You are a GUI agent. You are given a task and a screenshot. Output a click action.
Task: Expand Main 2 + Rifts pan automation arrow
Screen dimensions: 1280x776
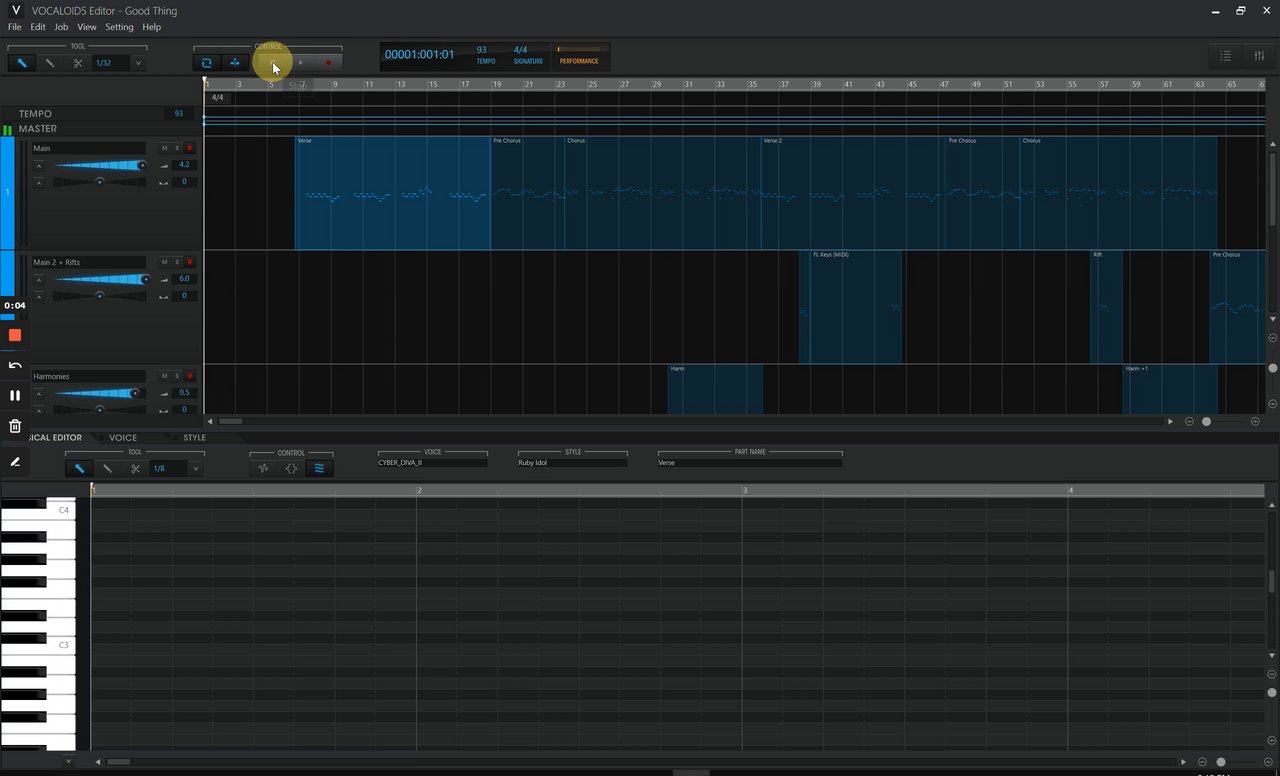39,296
